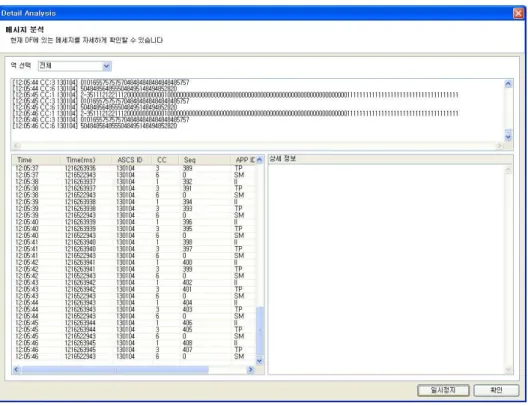The width and height of the screenshot is (528, 406).
Task: Confirm with the 확인 button
Action: click(496, 390)
